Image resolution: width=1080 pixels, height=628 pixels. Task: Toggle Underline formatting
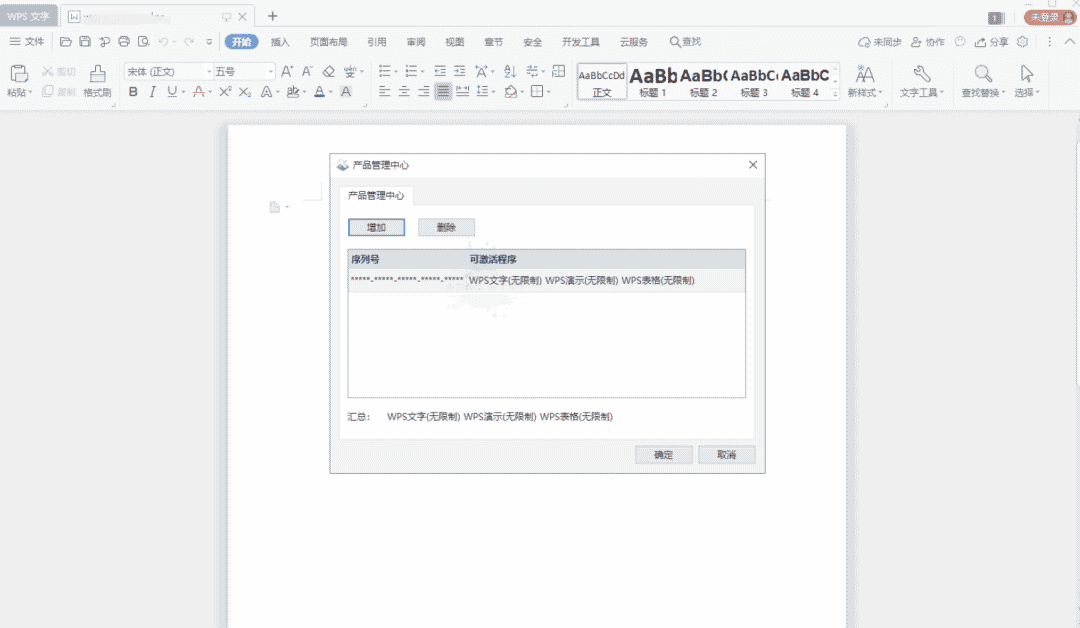pos(172,92)
